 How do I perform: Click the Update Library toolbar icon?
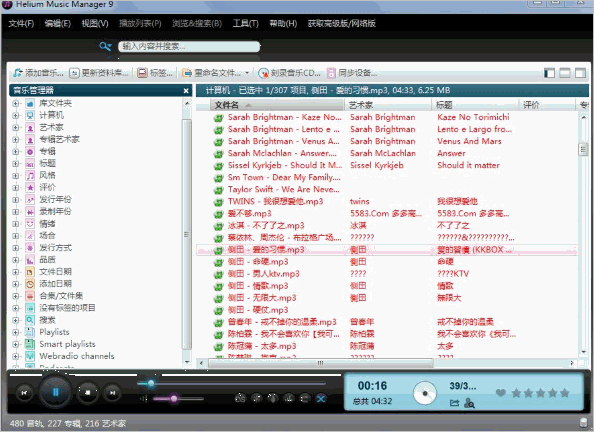(74, 73)
